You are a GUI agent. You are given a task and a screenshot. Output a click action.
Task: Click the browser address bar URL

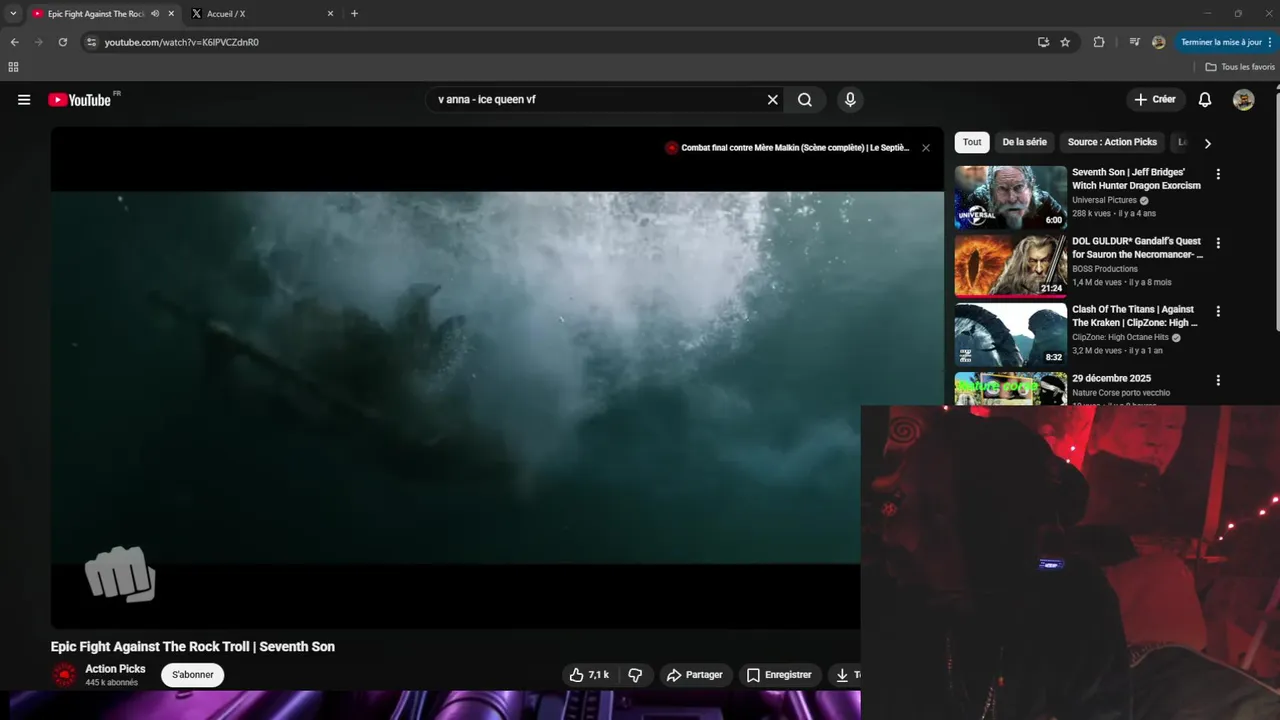click(181, 42)
